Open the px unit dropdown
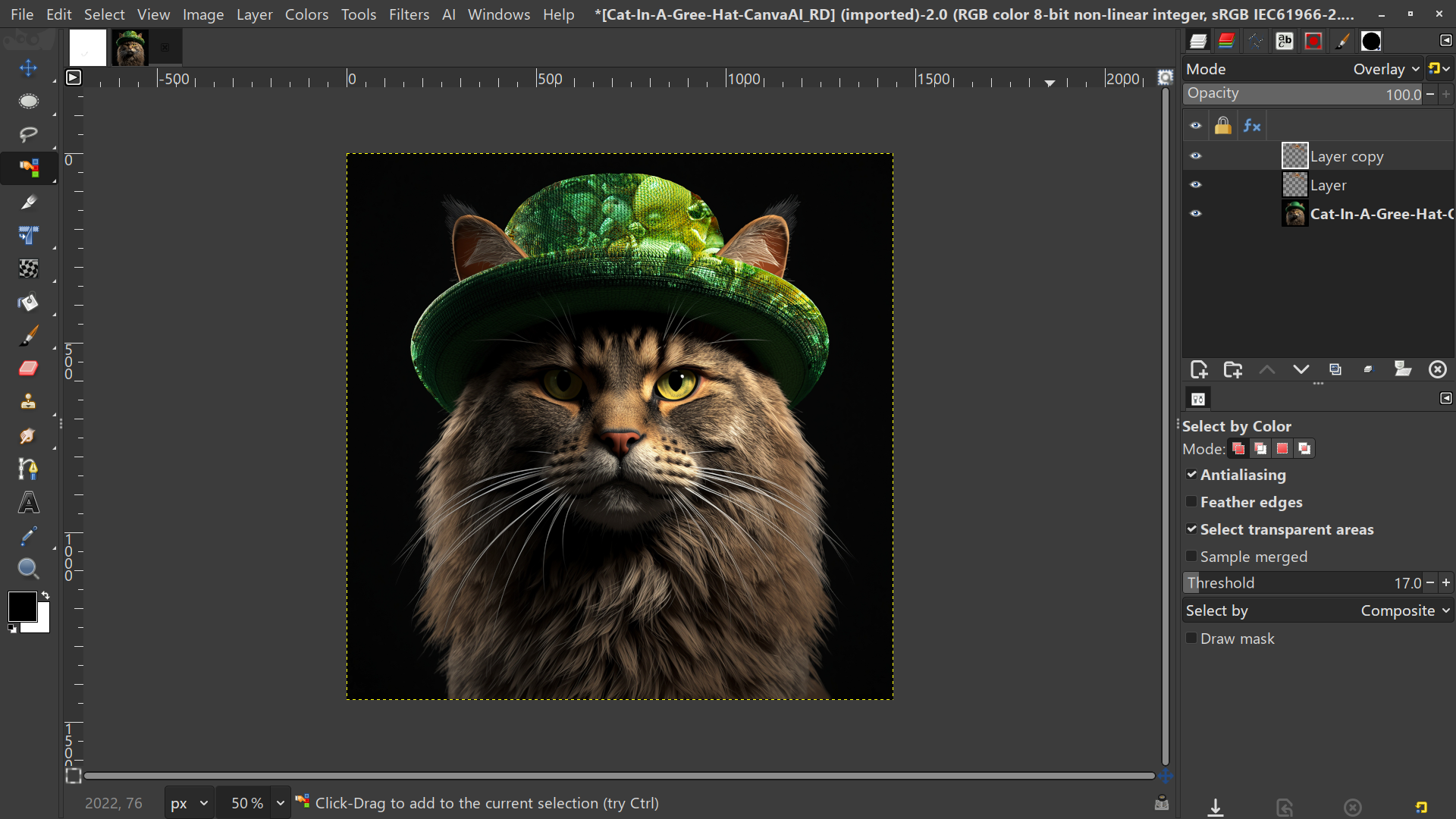Screen dimensions: 1456x819 (189, 803)
